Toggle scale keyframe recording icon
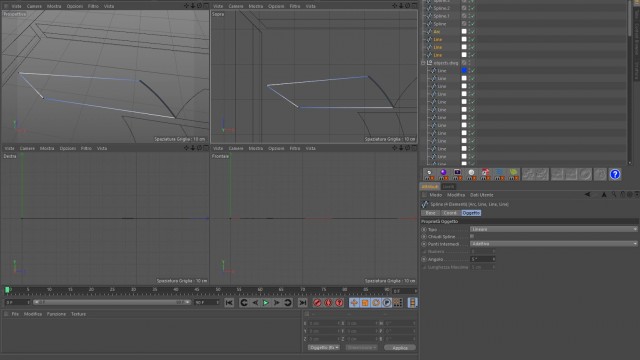This screenshot has width=640, height=360. point(365,302)
